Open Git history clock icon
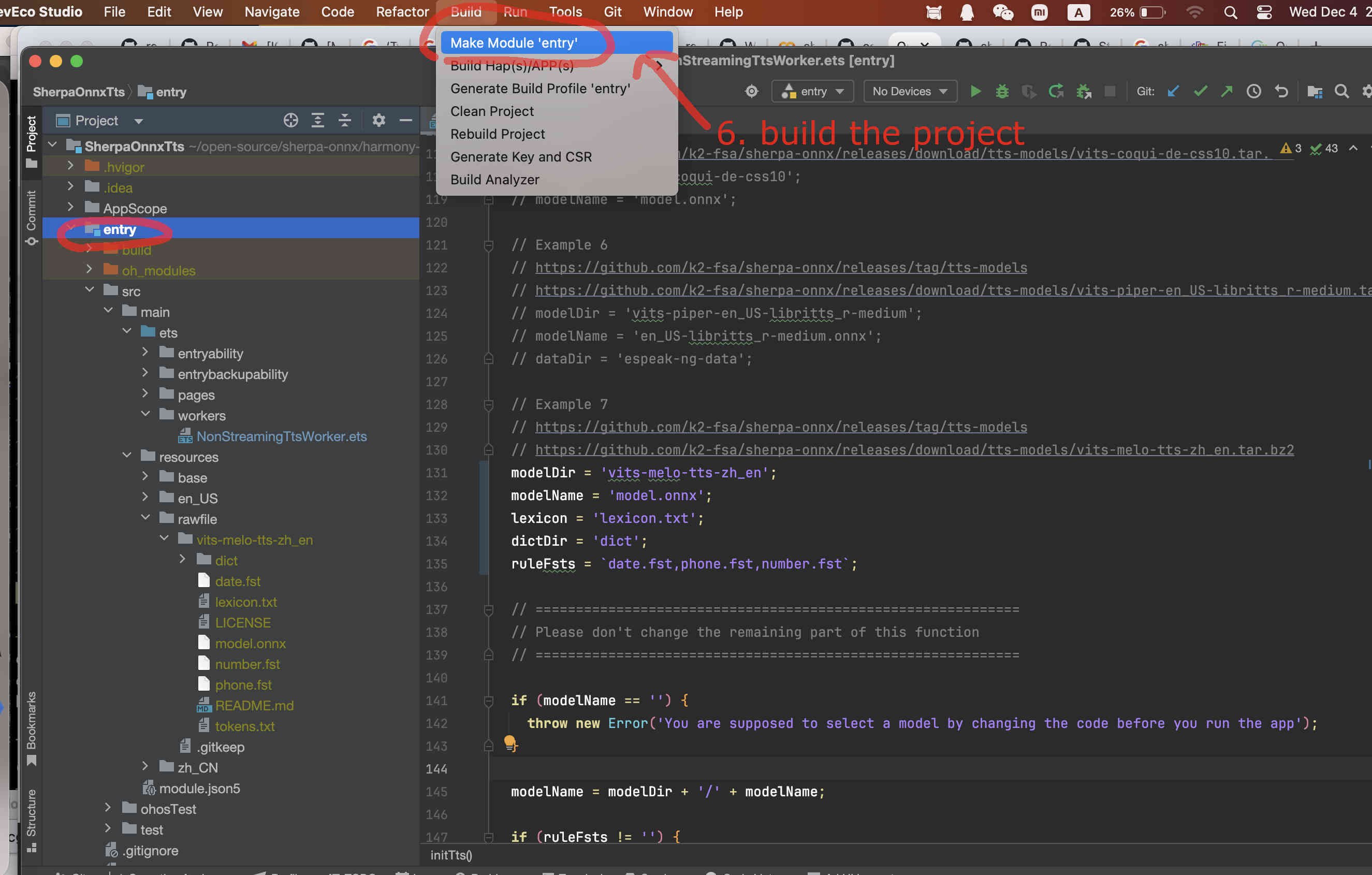This screenshot has width=1372, height=875. pyautogui.click(x=1253, y=91)
